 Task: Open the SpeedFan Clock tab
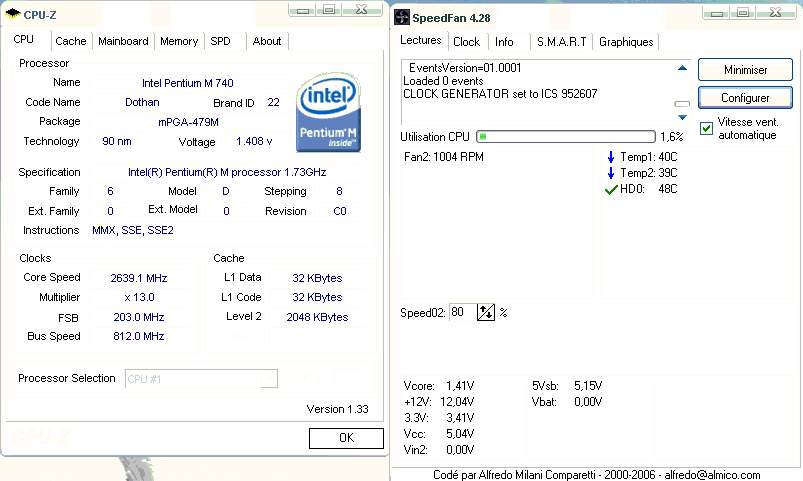coord(466,42)
